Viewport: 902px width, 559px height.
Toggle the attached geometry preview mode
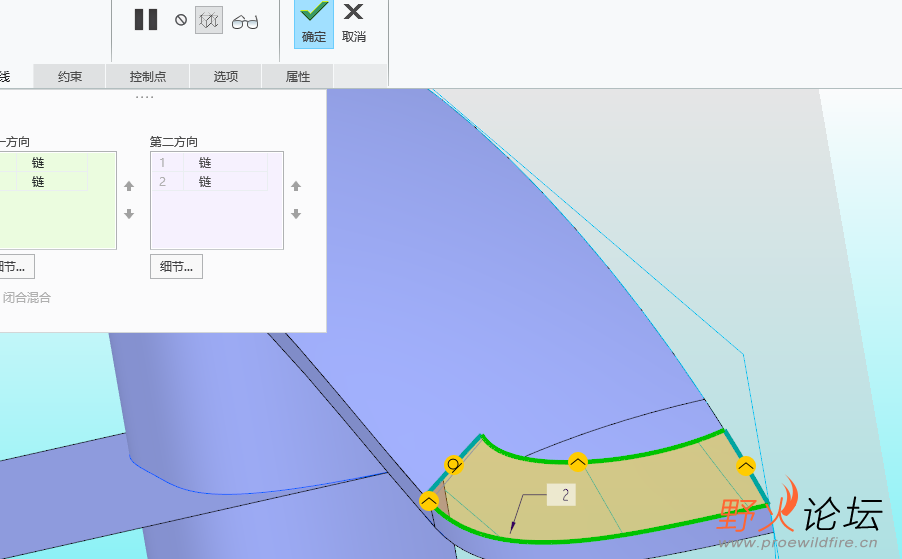pyautogui.click(x=209, y=21)
